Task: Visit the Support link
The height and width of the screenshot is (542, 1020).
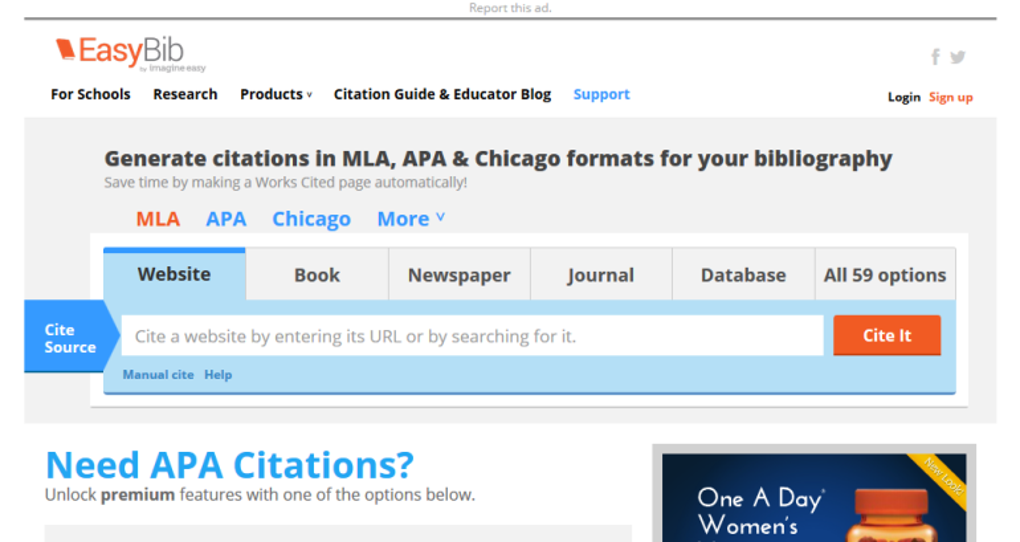Action: click(x=601, y=94)
